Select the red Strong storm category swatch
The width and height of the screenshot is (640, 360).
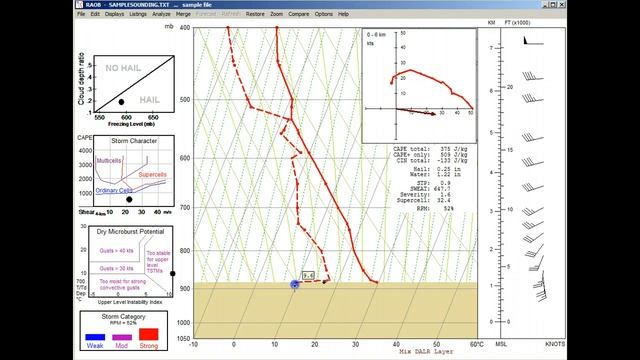[x=149, y=334]
